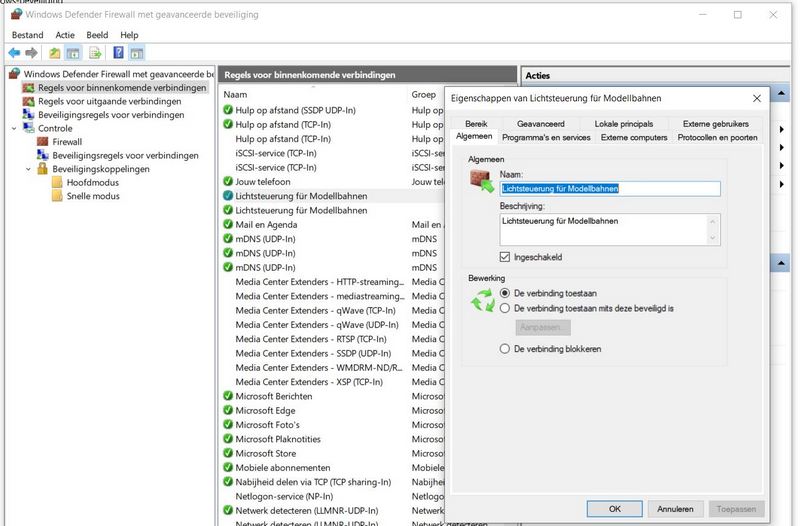Click the Naam text field
800x526 pixels.
(x=610, y=189)
